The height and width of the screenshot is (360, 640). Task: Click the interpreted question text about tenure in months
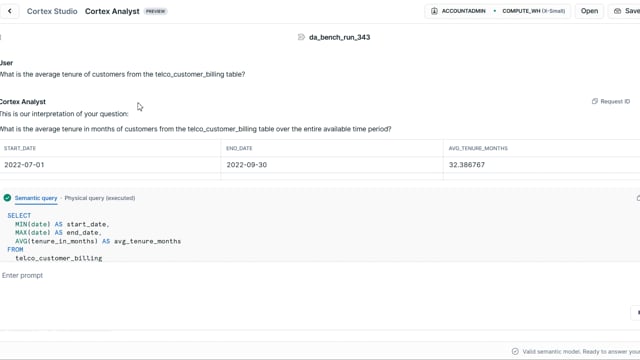pyautogui.click(x=196, y=129)
